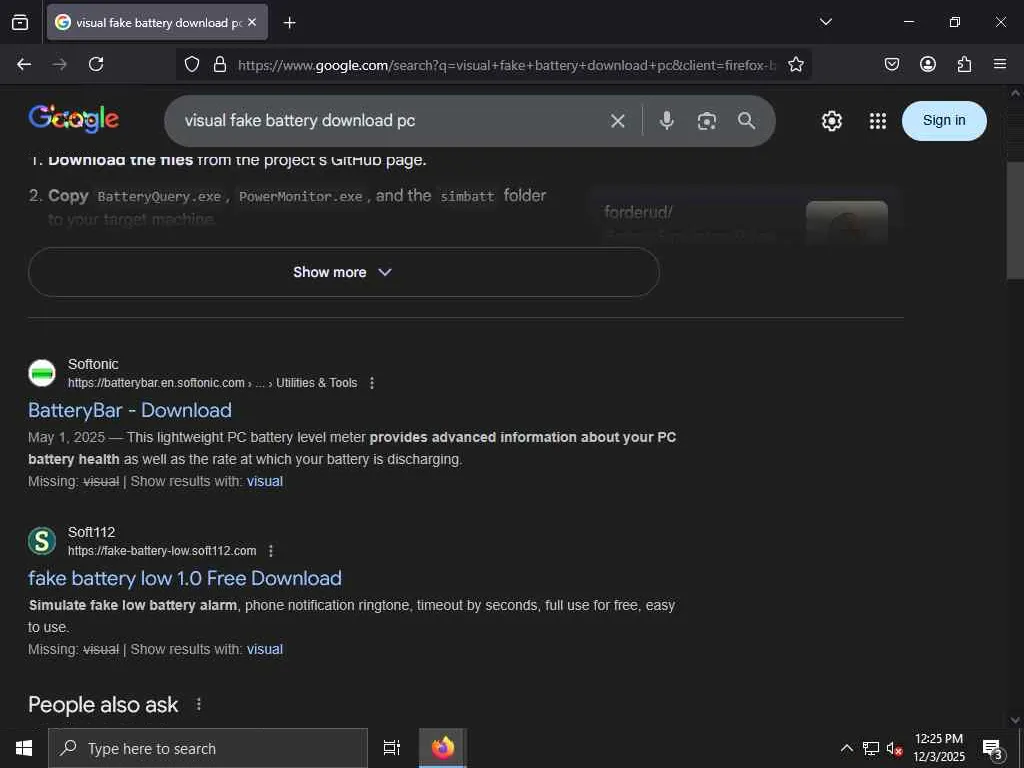Start voice search with microphone

point(666,121)
